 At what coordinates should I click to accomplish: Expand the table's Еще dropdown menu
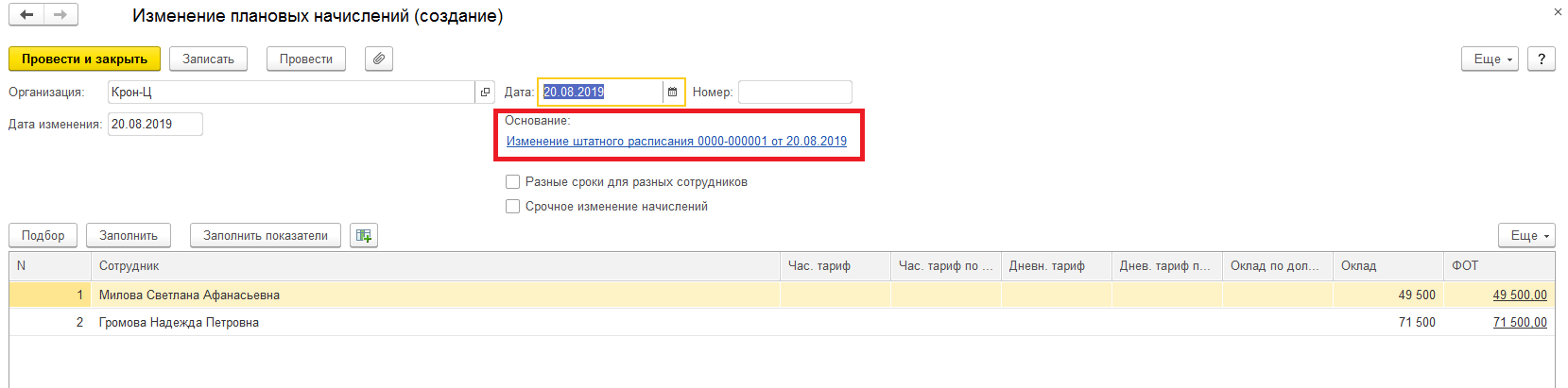coord(1526,235)
